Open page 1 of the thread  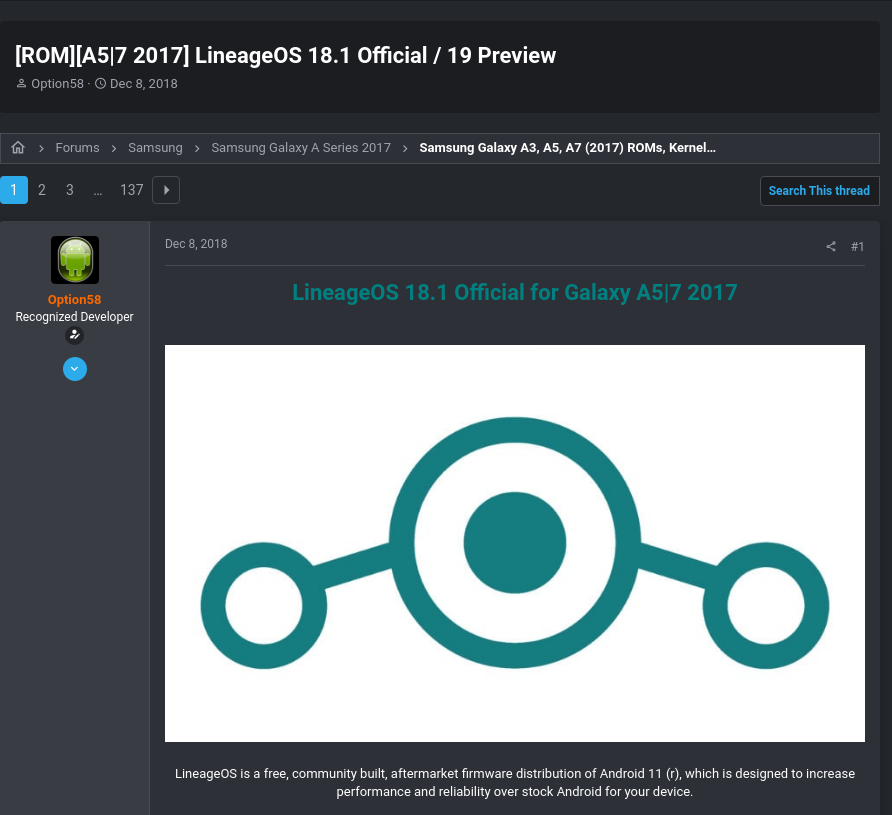14,190
